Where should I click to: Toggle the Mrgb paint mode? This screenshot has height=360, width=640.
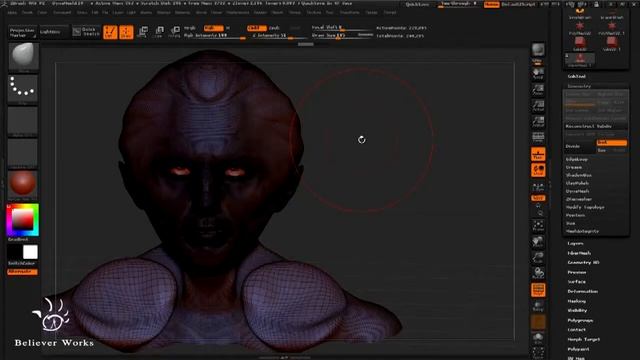click(190, 28)
